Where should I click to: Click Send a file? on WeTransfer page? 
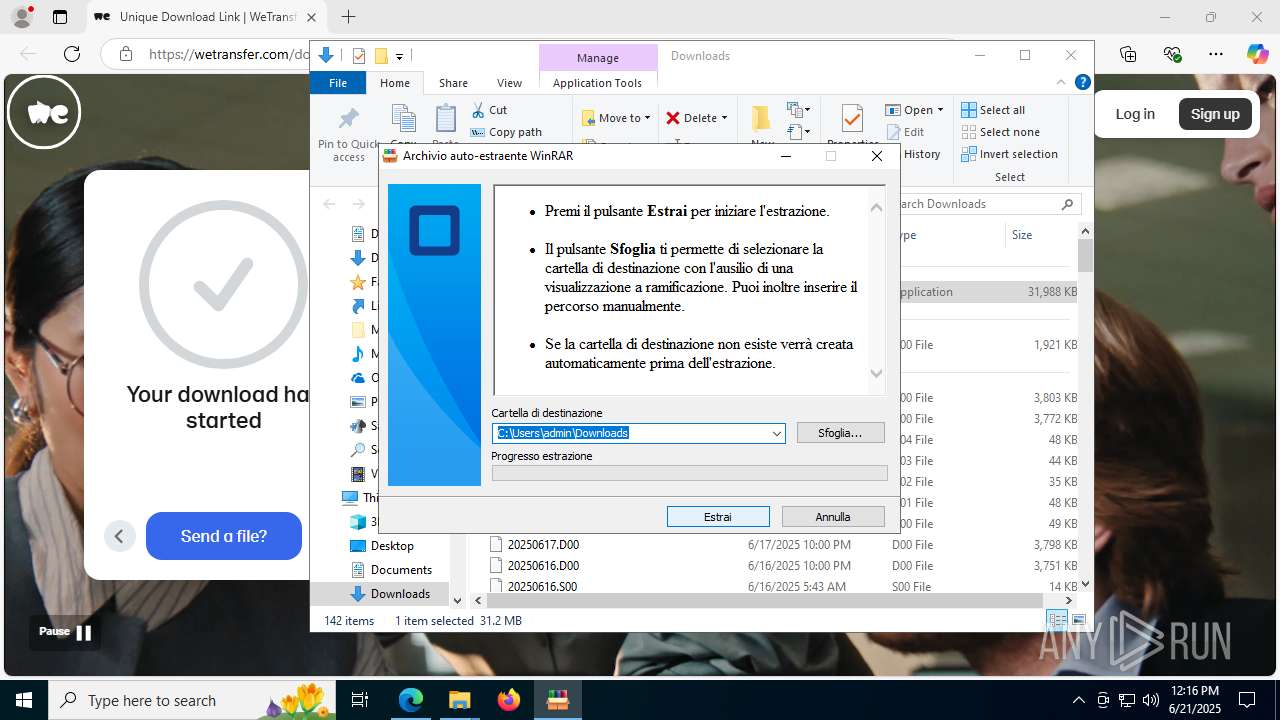click(224, 536)
